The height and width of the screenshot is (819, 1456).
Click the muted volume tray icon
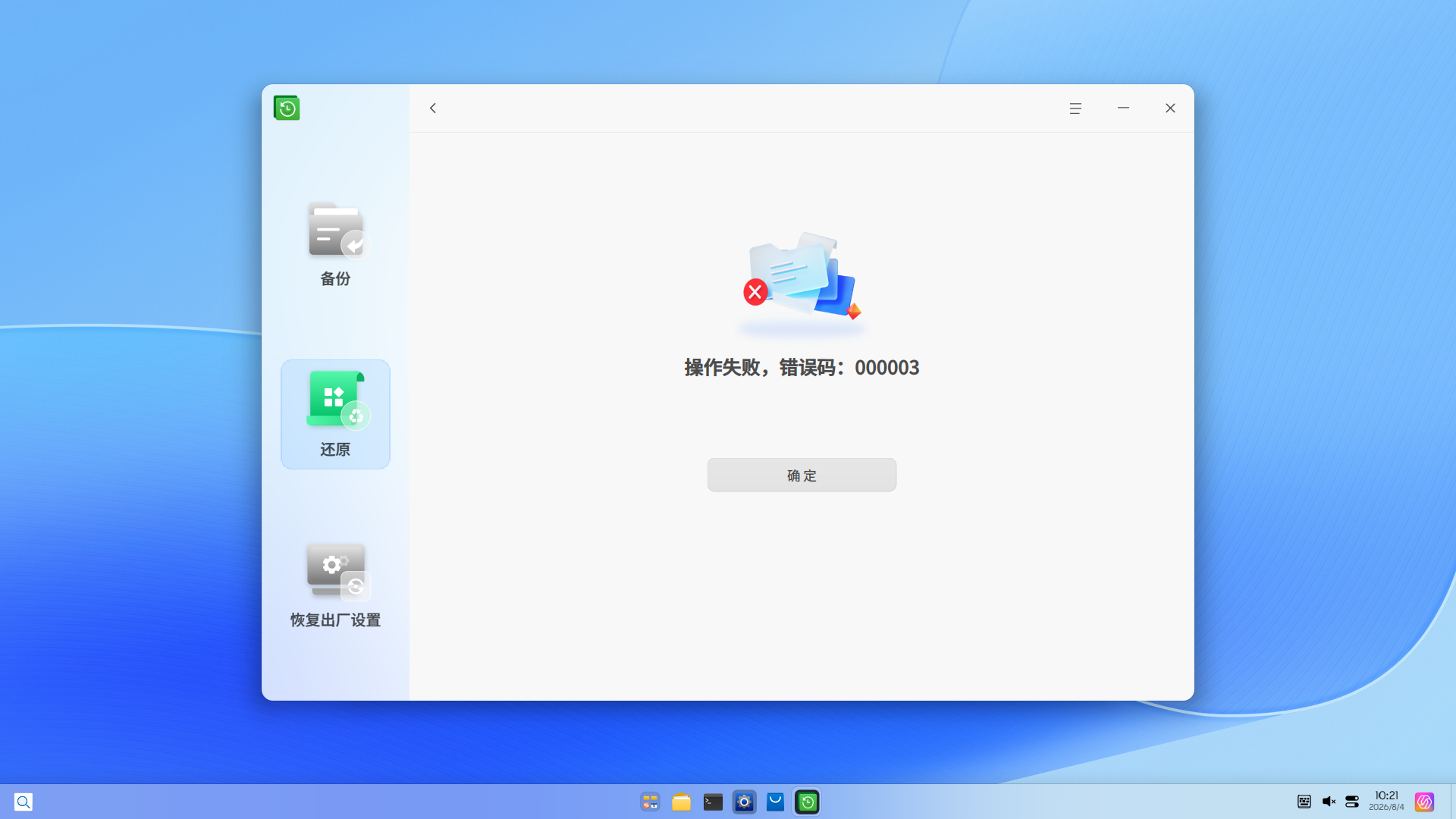tap(1329, 802)
